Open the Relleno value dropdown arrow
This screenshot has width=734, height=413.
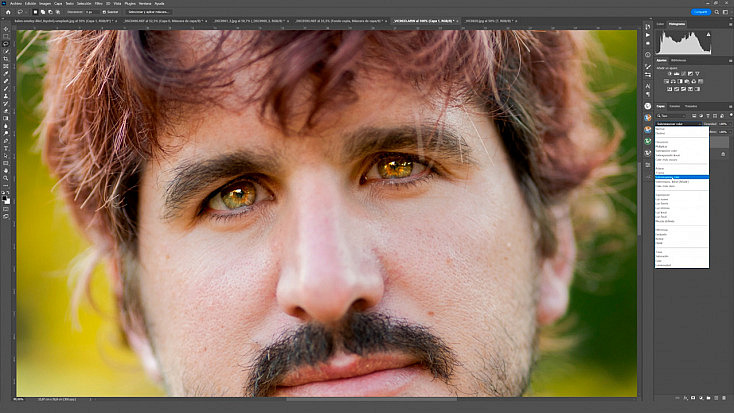point(731,132)
